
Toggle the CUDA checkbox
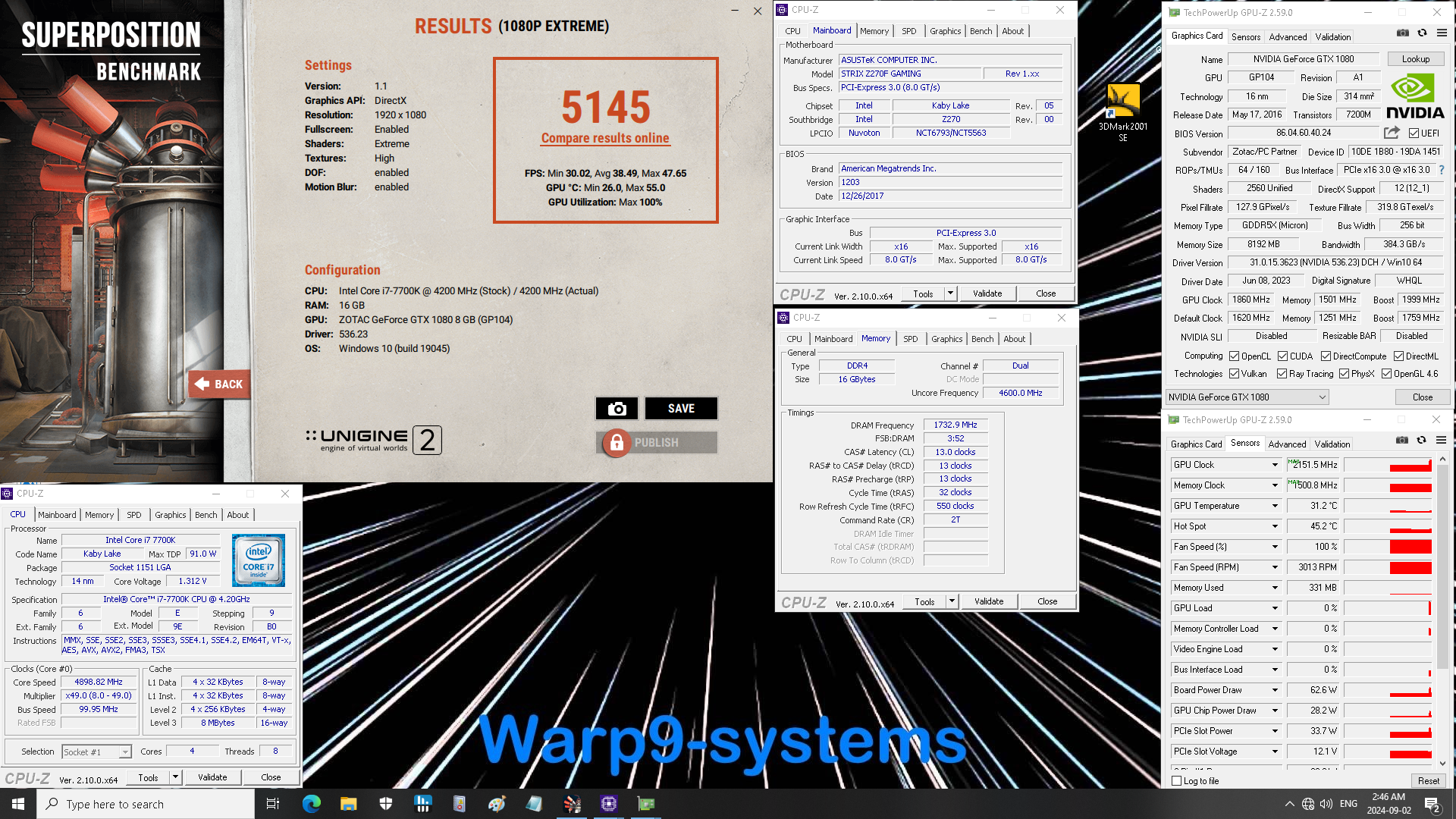1282,356
